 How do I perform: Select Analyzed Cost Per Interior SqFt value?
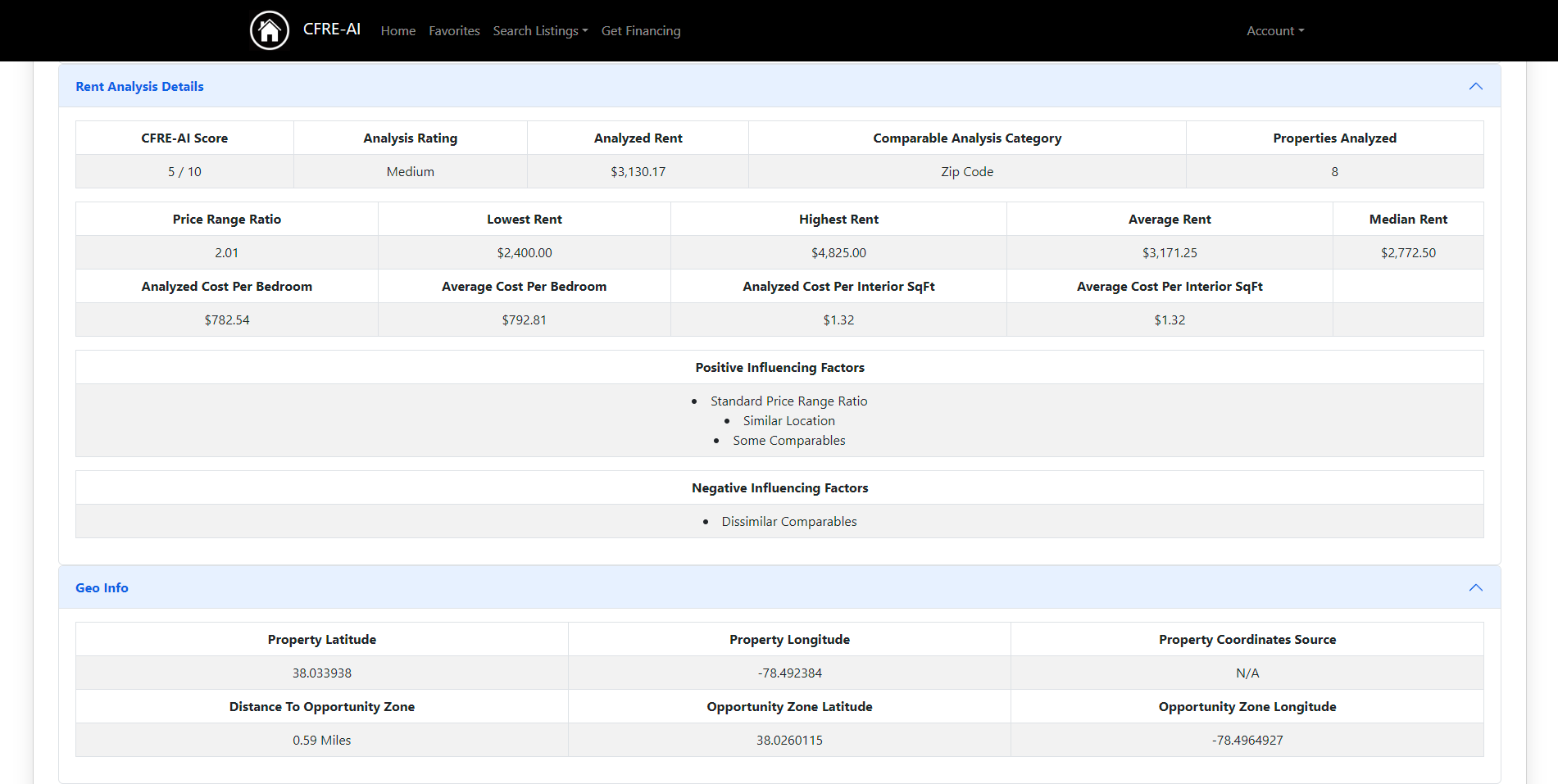point(838,319)
